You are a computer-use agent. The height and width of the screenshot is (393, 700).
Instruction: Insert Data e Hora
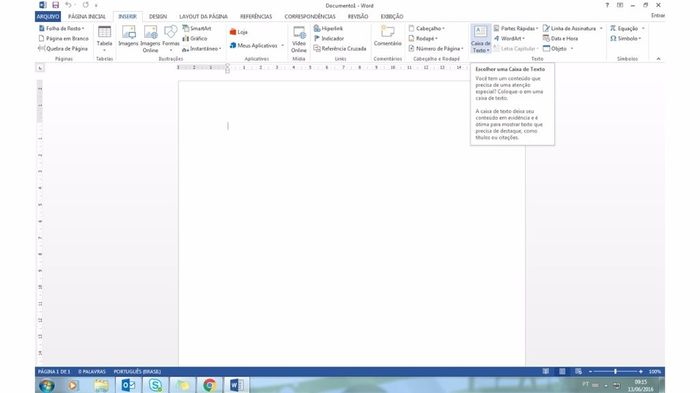point(560,38)
